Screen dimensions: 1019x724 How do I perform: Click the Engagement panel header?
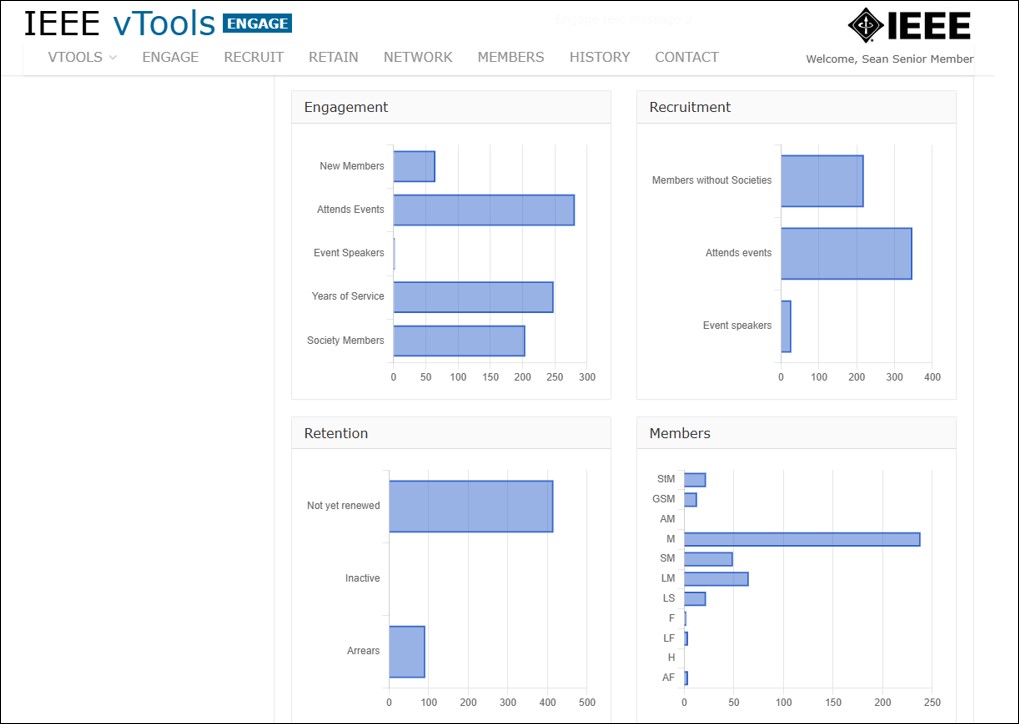tap(451, 107)
